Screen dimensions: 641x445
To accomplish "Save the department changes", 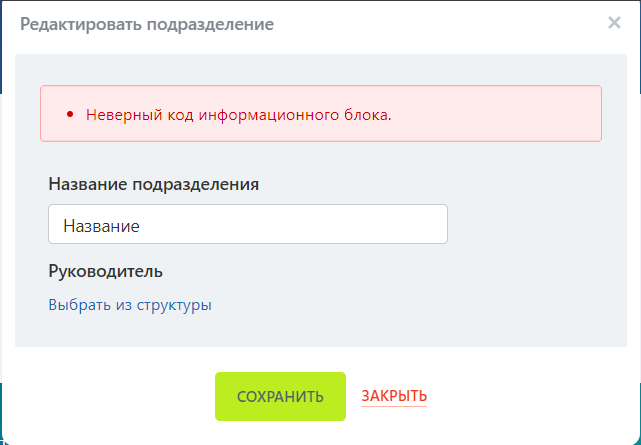I will 280,397.
